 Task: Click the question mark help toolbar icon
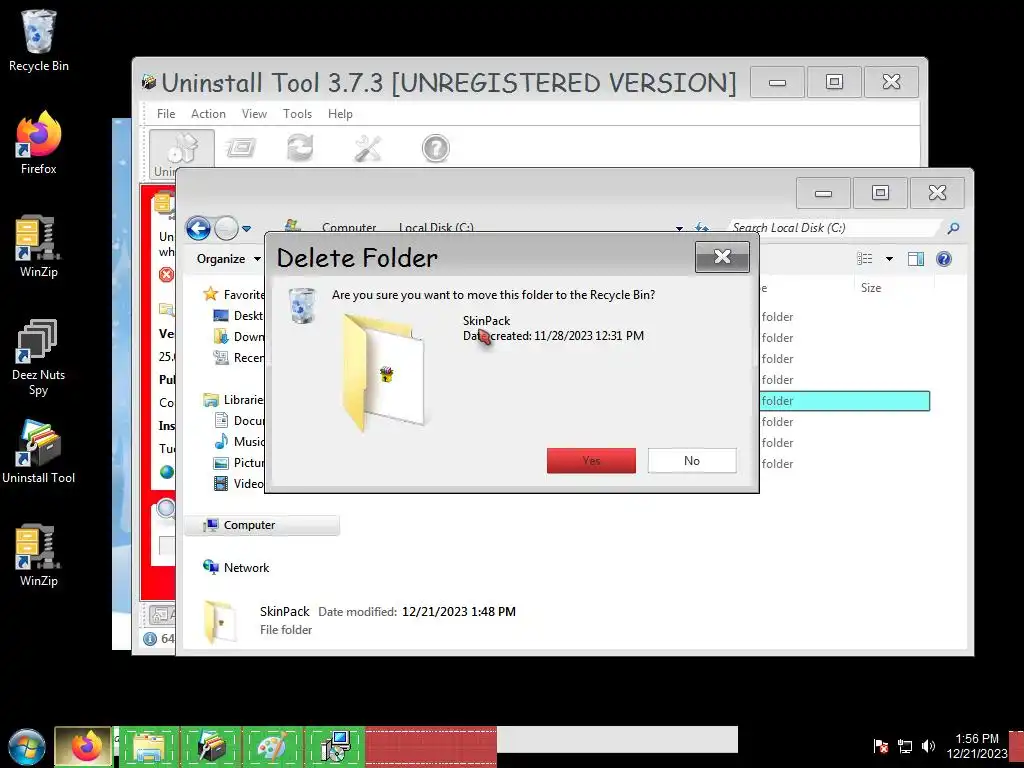click(x=436, y=148)
